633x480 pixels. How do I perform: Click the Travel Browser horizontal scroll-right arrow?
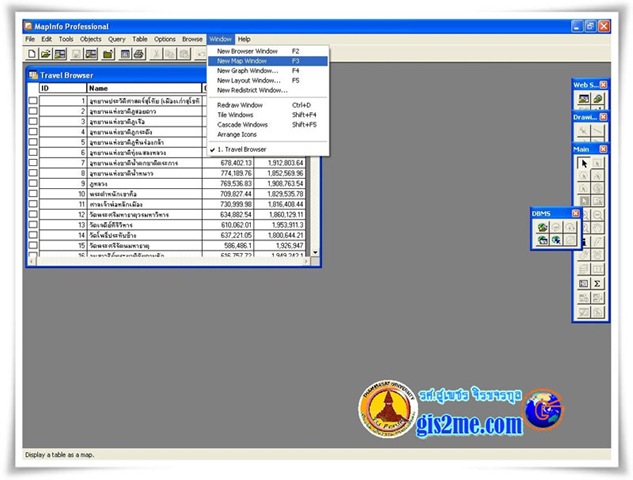coord(307,262)
